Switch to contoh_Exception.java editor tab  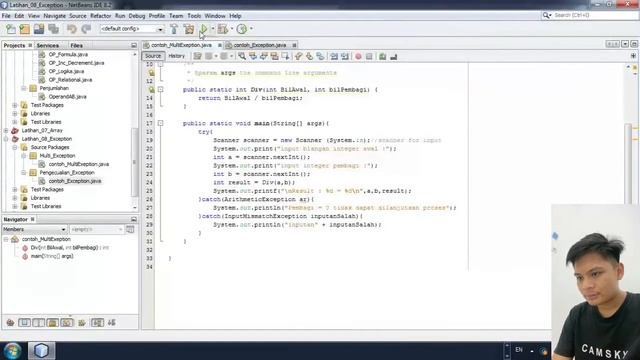260,45
